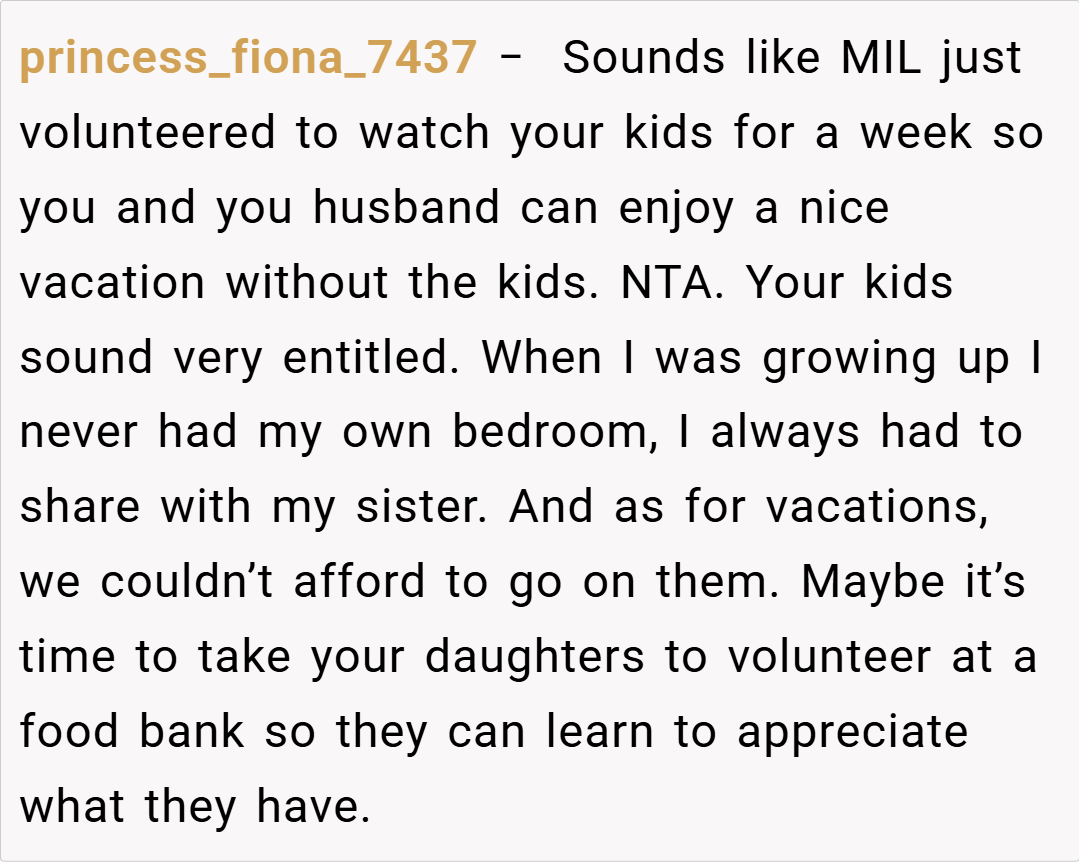Click the word "appreciate" in the comment
Image resolution: width=1079 pixels, height=862 pixels.
click(x=852, y=733)
